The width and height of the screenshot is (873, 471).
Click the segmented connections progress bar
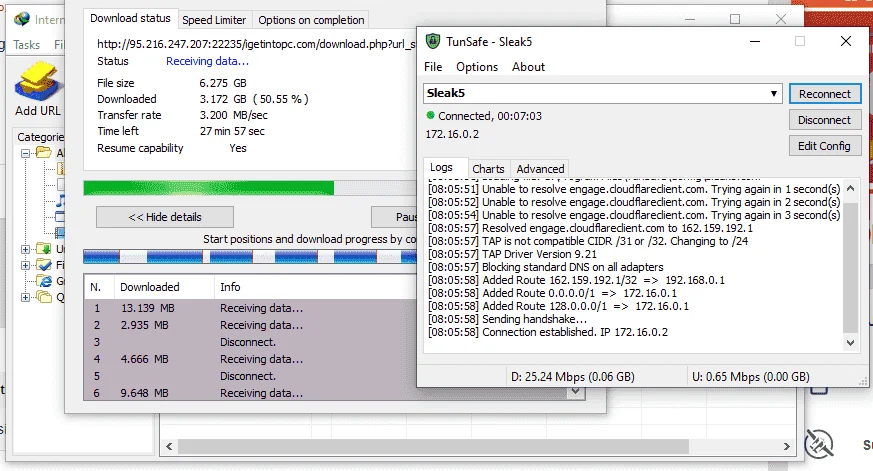click(250, 257)
